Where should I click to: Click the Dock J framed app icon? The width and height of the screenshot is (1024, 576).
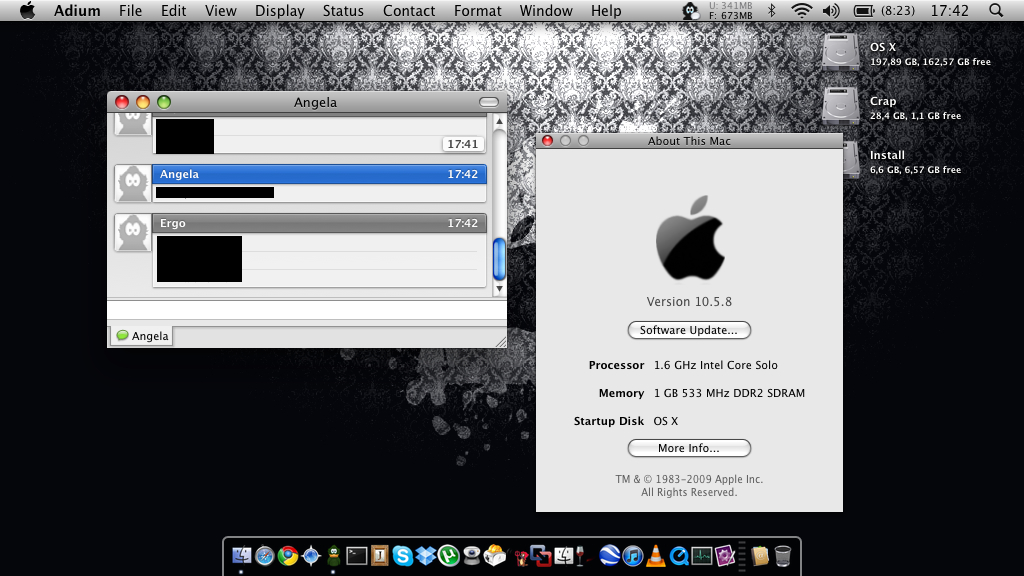pos(379,556)
